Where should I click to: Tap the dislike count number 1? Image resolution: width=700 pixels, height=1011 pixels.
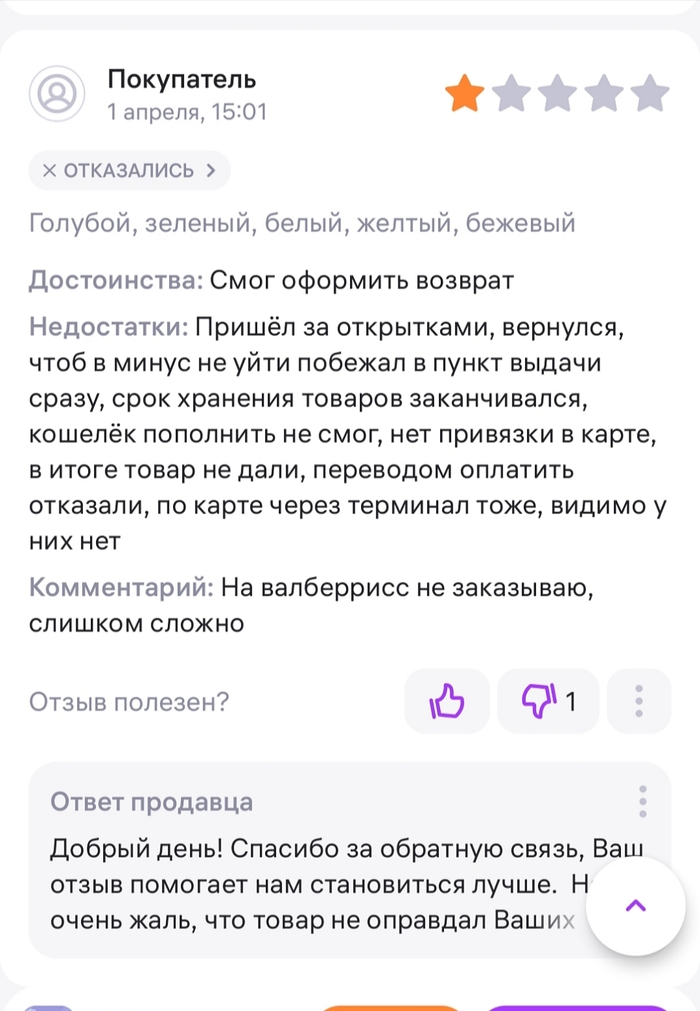click(x=571, y=701)
